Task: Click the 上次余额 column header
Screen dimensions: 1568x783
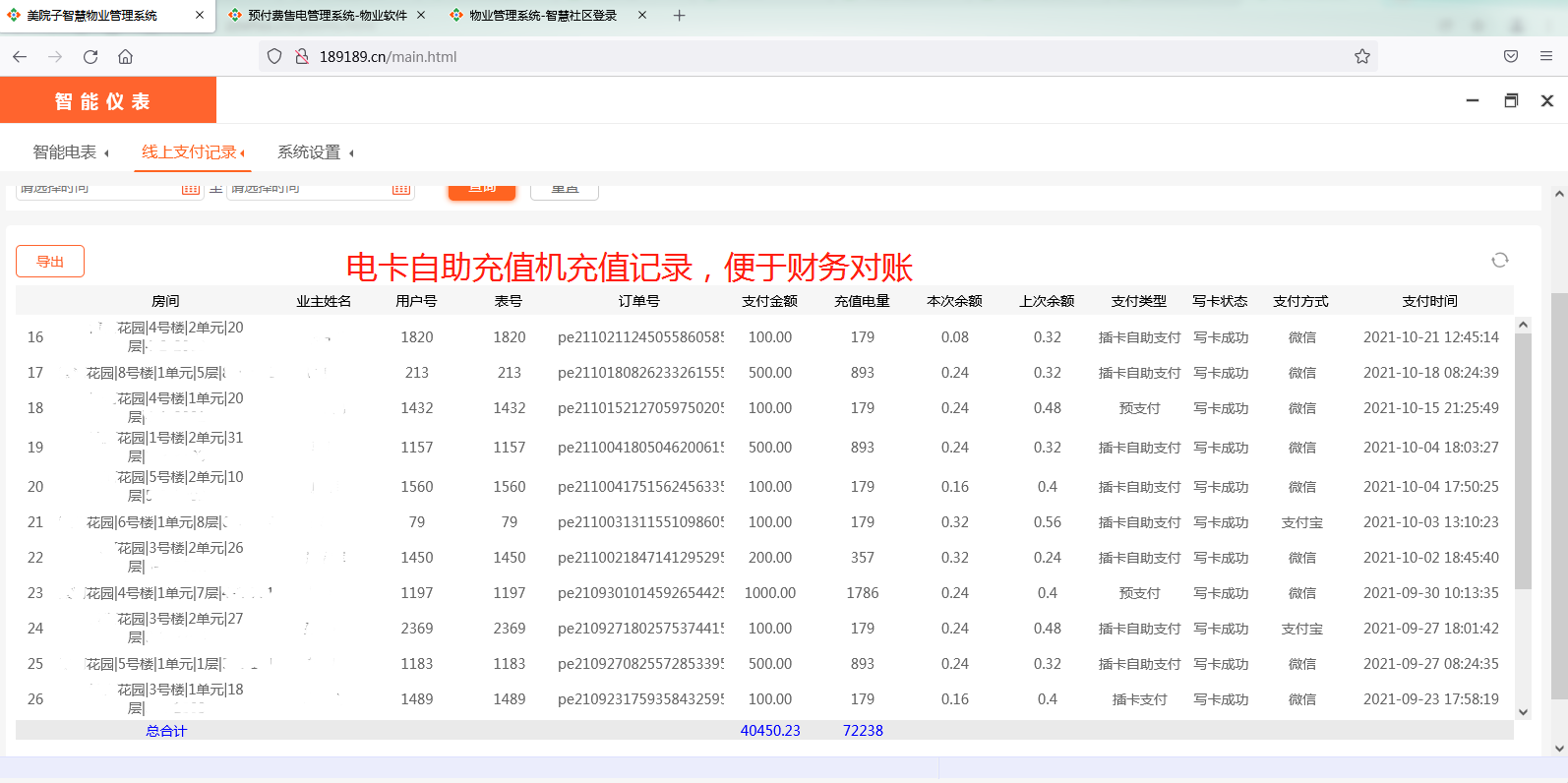Action: (1047, 301)
